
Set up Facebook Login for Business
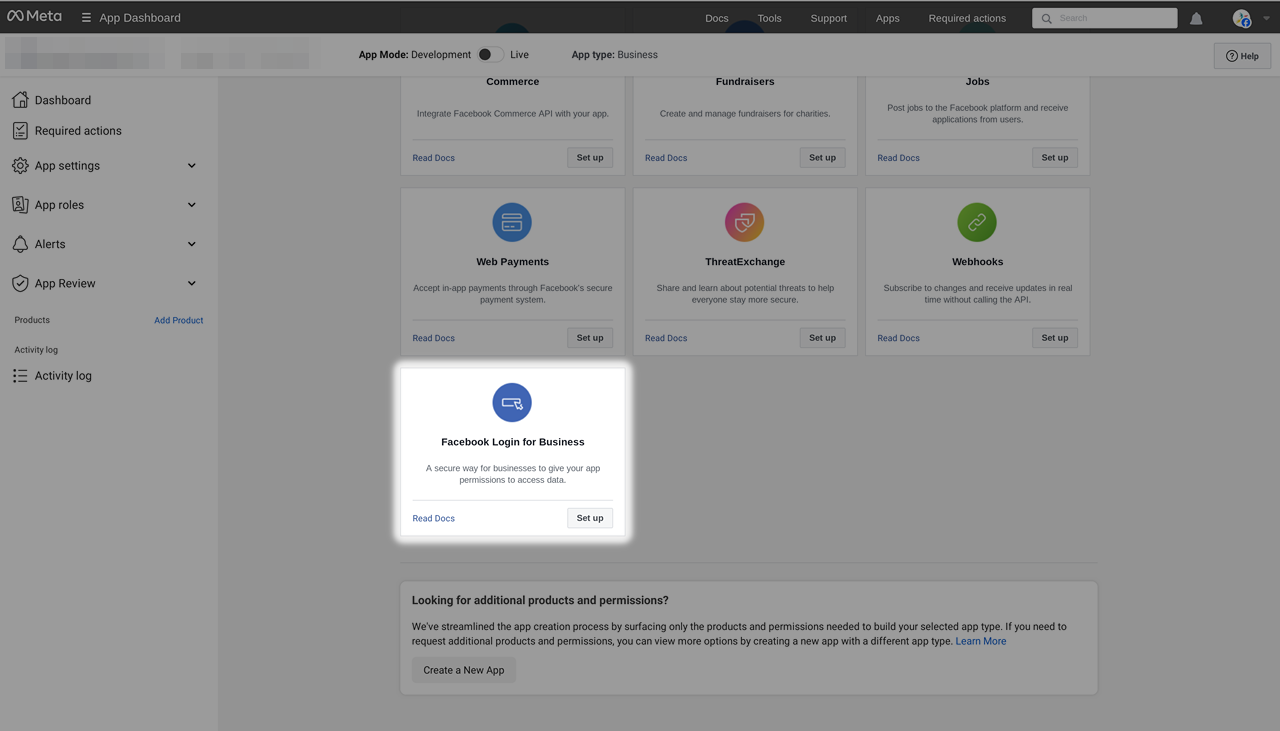point(590,518)
